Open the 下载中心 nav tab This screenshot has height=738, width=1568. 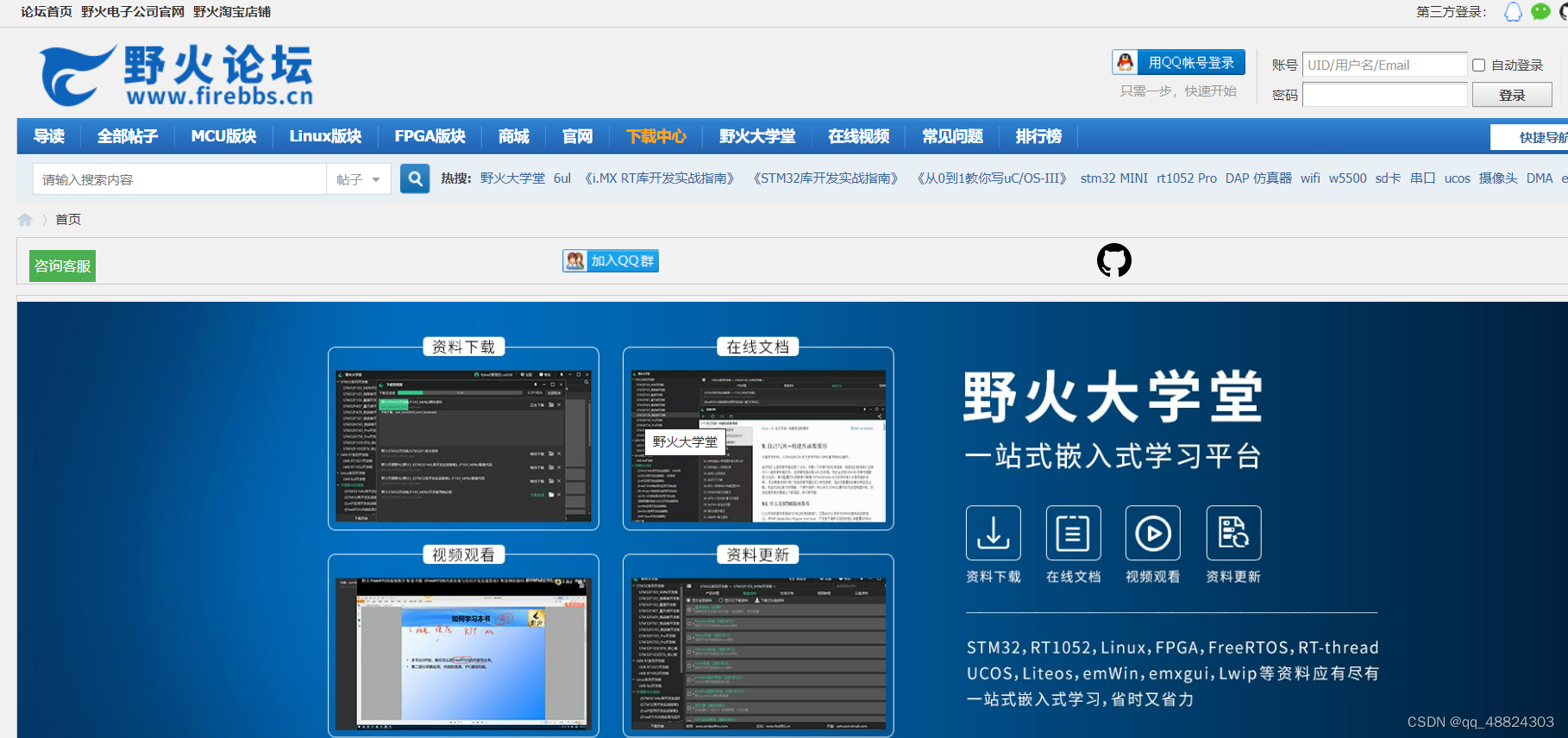point(656,136)
